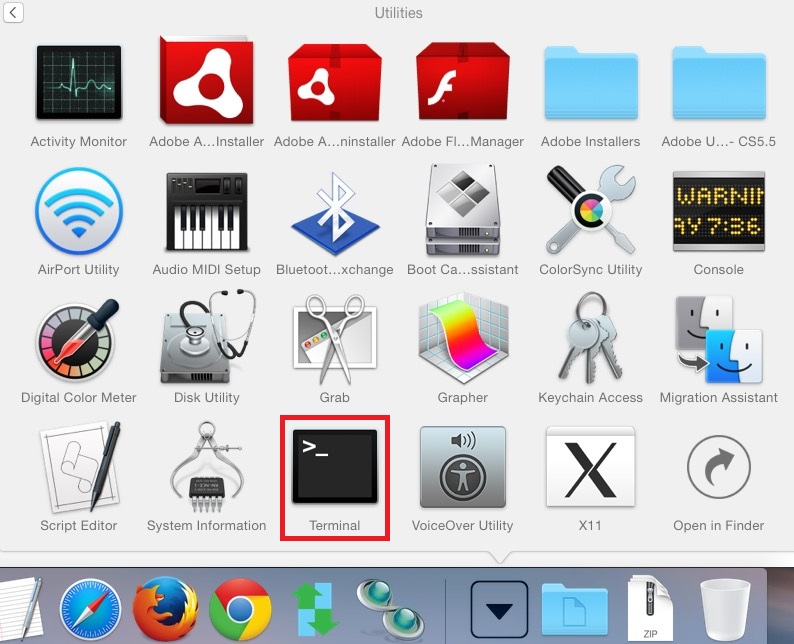The width and height of the screenshot is (794, 644).
Task: Click the Digital Color Meter label
Action: pyautogui.click(x=78, y=397)
